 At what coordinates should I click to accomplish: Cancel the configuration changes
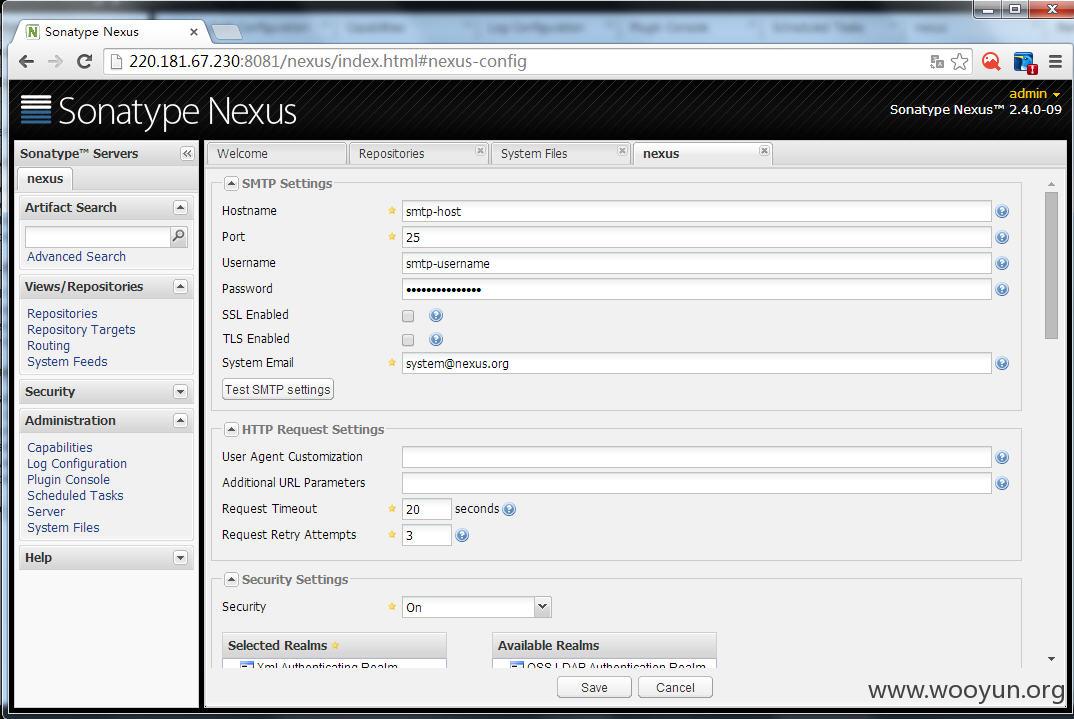(x=675, y=688)
